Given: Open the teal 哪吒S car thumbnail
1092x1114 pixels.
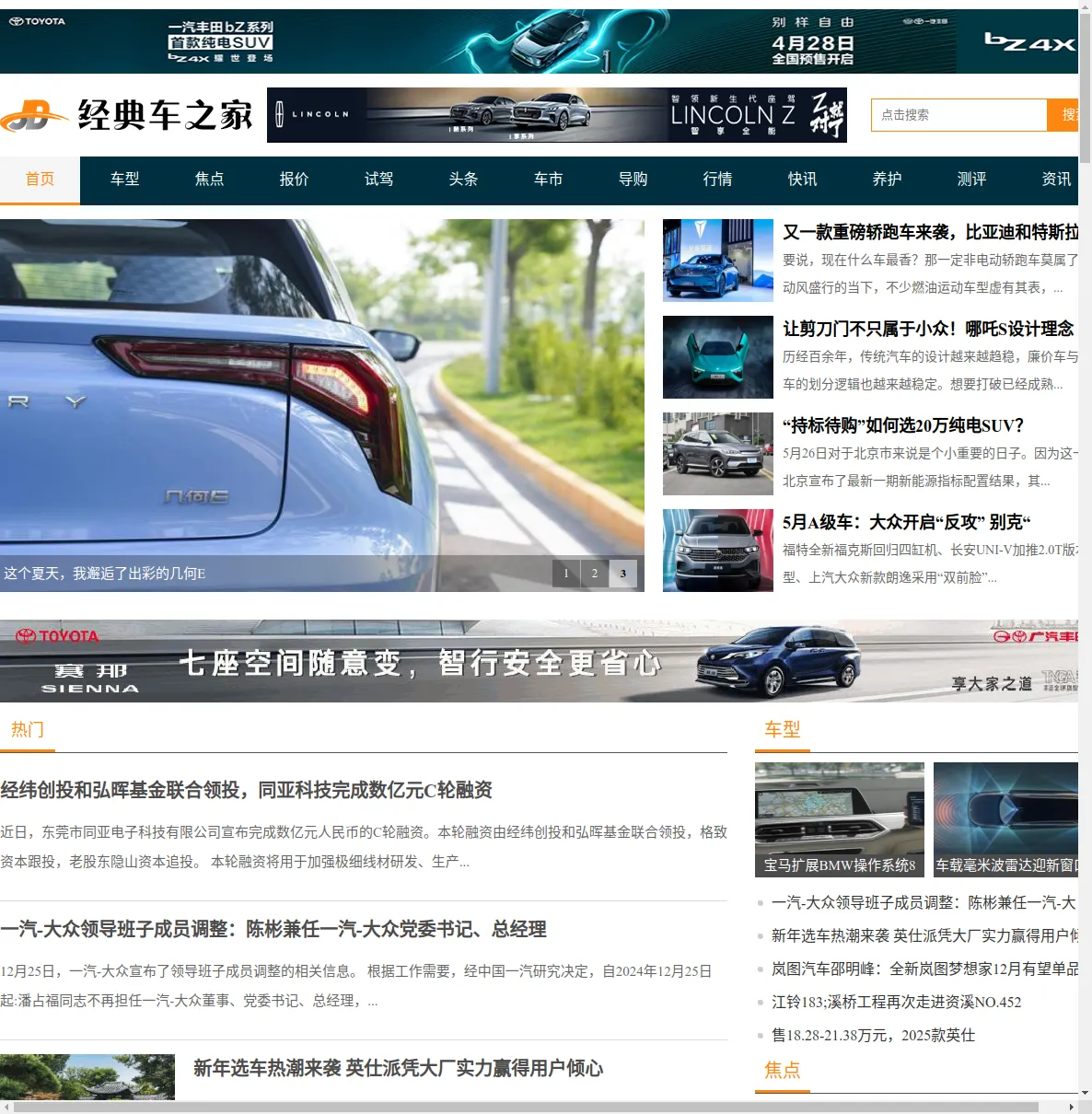Looking at the screenshot, I should click(718, 357).
